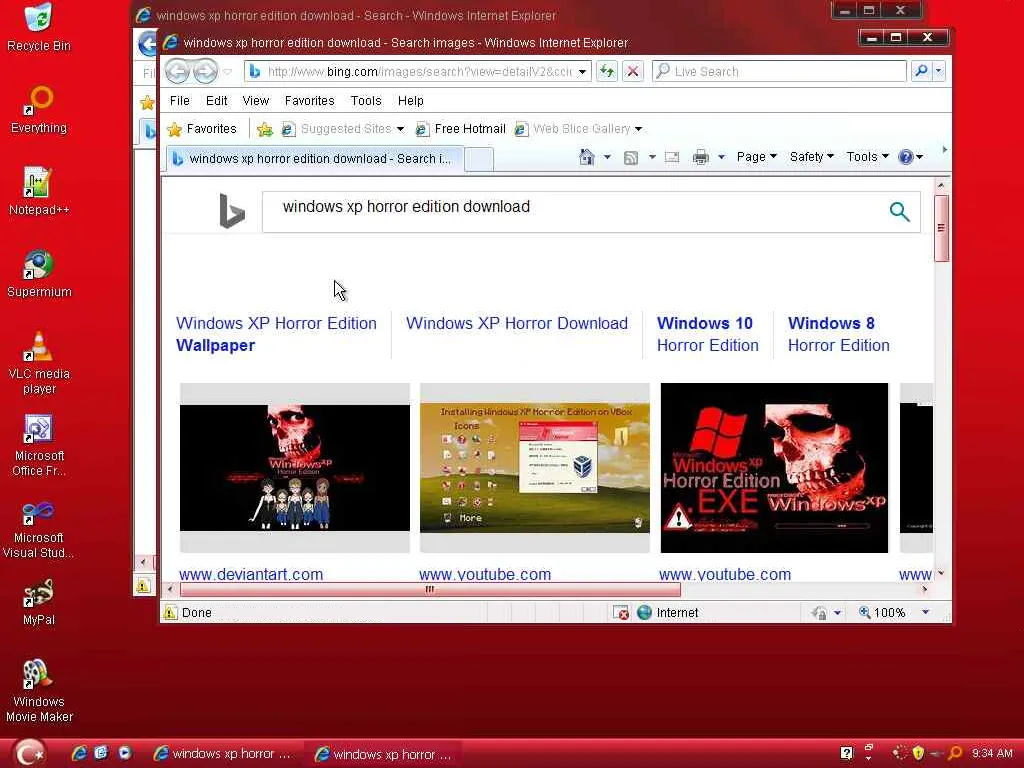Click the Forward navigation arrow in Internet Explorer
This screenshot has height=768, width=1024.
[x=205, y=71]
